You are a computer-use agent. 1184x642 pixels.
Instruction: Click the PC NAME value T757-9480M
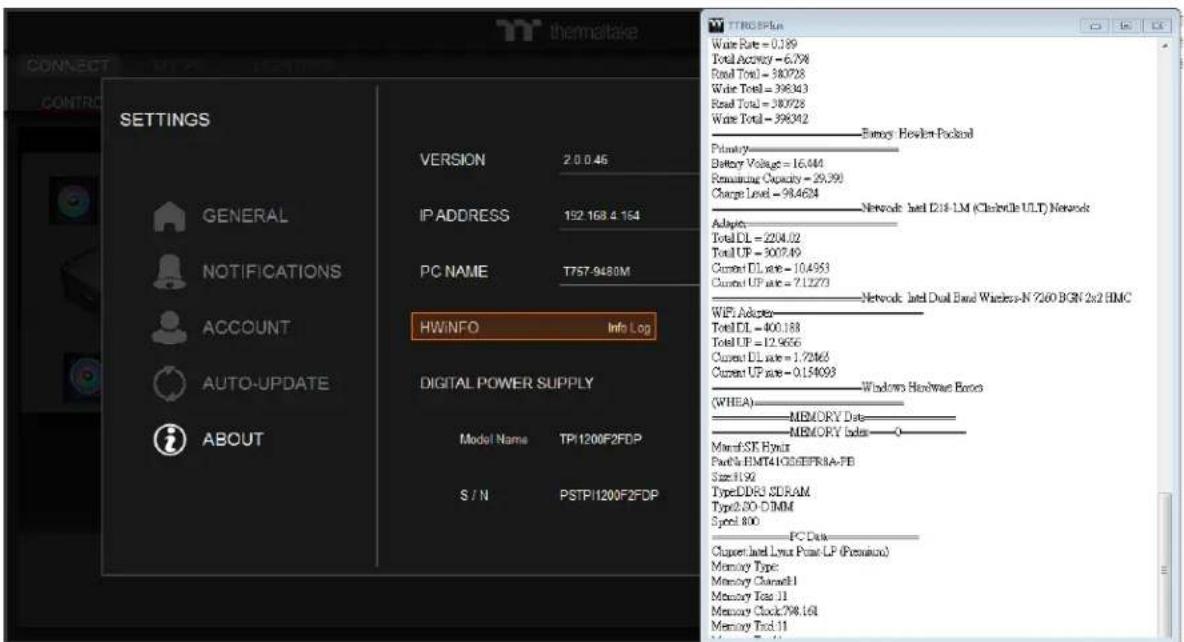point(596,272)
